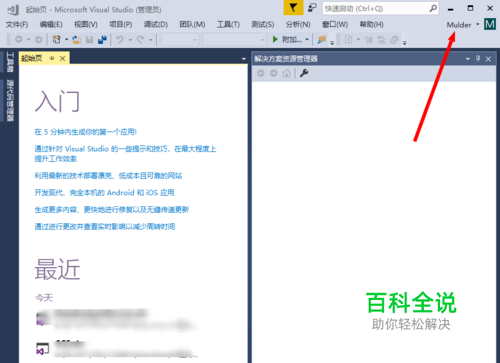Open the yellow notifications flag icon
Viewport: 500px width, 363px height.
(x=293, y=8)
